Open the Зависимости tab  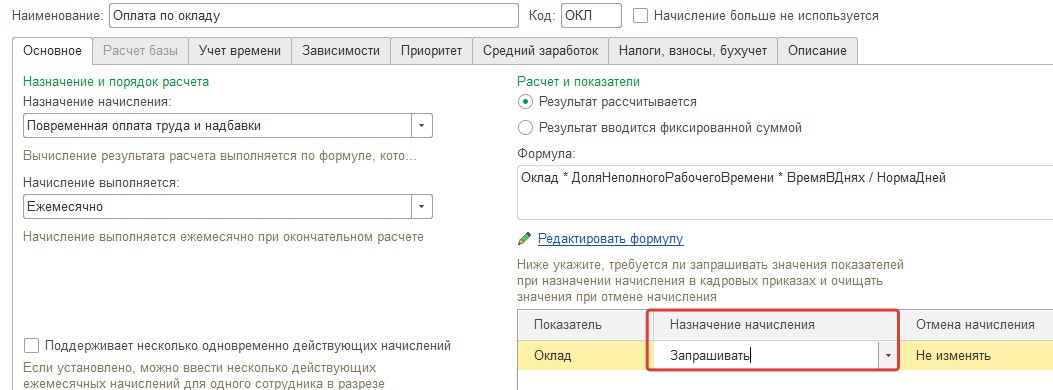[341, 51]
